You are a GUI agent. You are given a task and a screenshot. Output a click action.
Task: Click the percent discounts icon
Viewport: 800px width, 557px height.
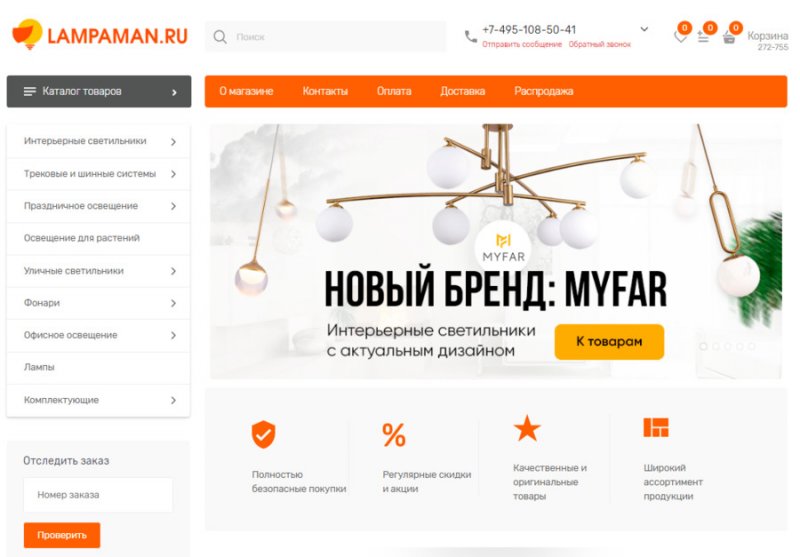coord(394,435)
